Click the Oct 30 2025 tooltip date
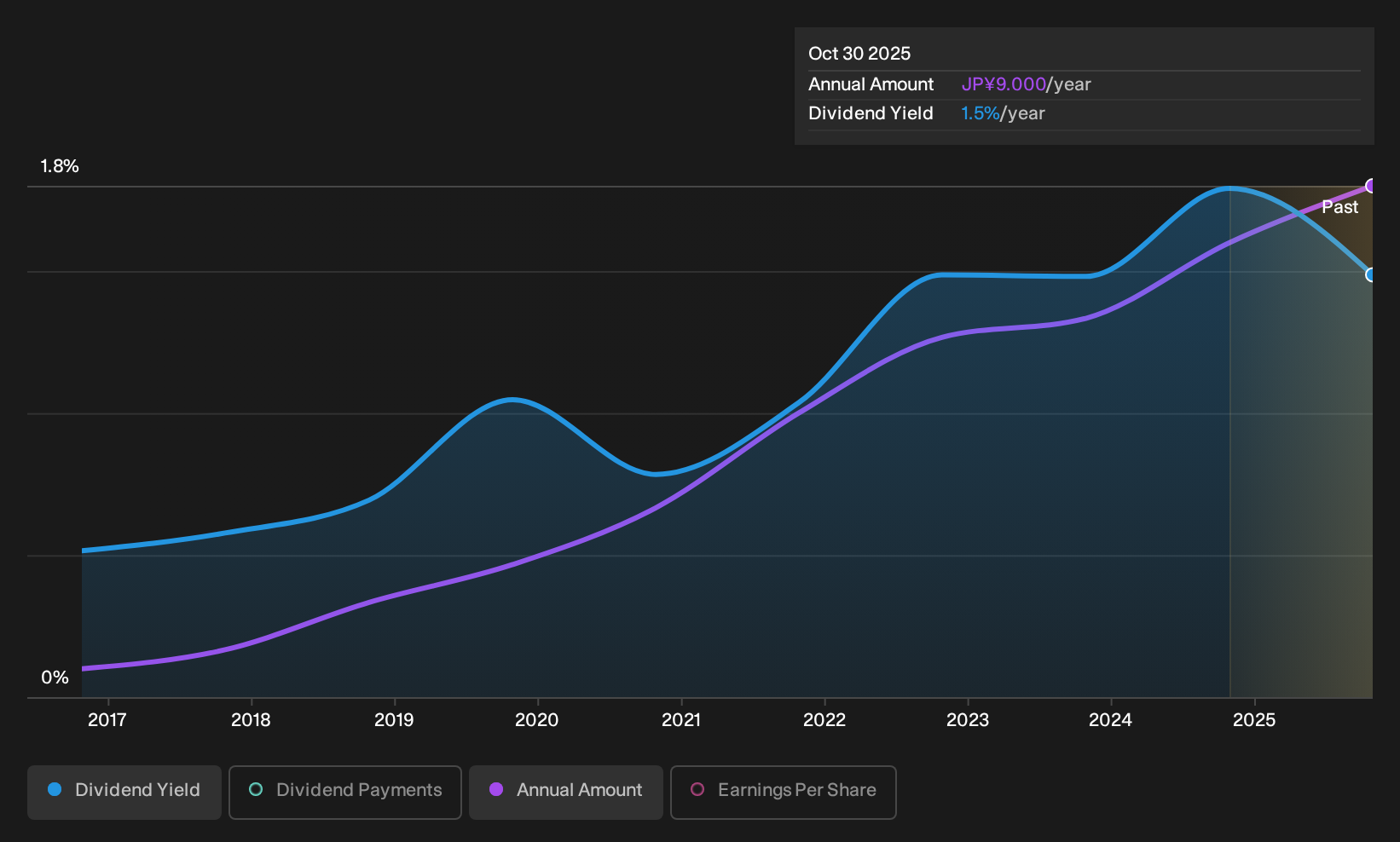This screenshot has width=1400, height=842. [x=859, y=54]
